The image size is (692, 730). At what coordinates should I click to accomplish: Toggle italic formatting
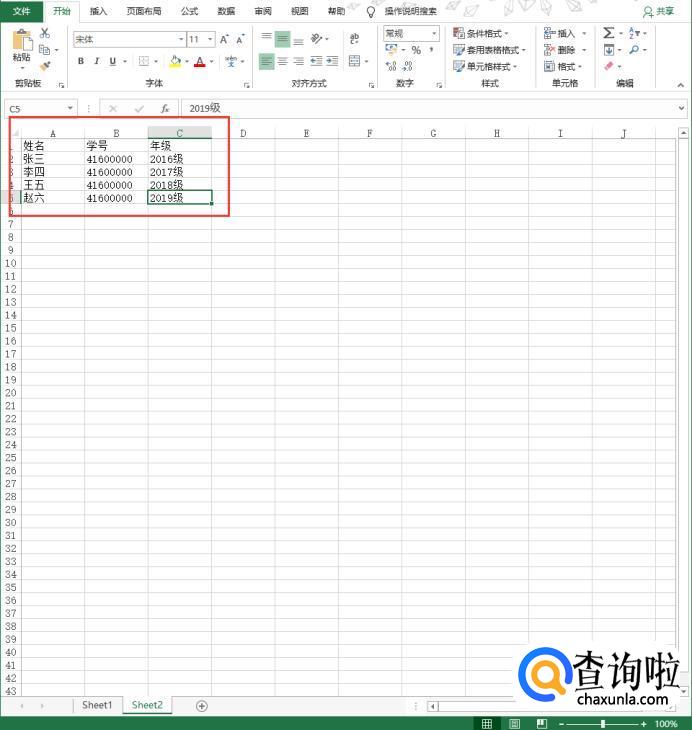tap(96, 61)
